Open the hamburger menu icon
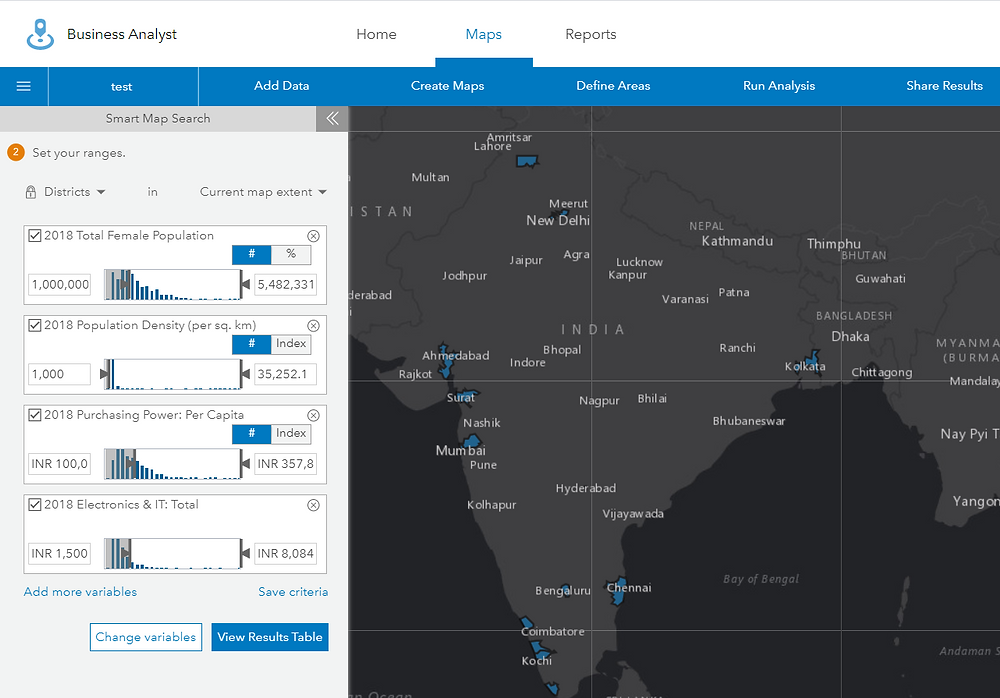Viewport: 1000px width, 698px height. point(24,86)
